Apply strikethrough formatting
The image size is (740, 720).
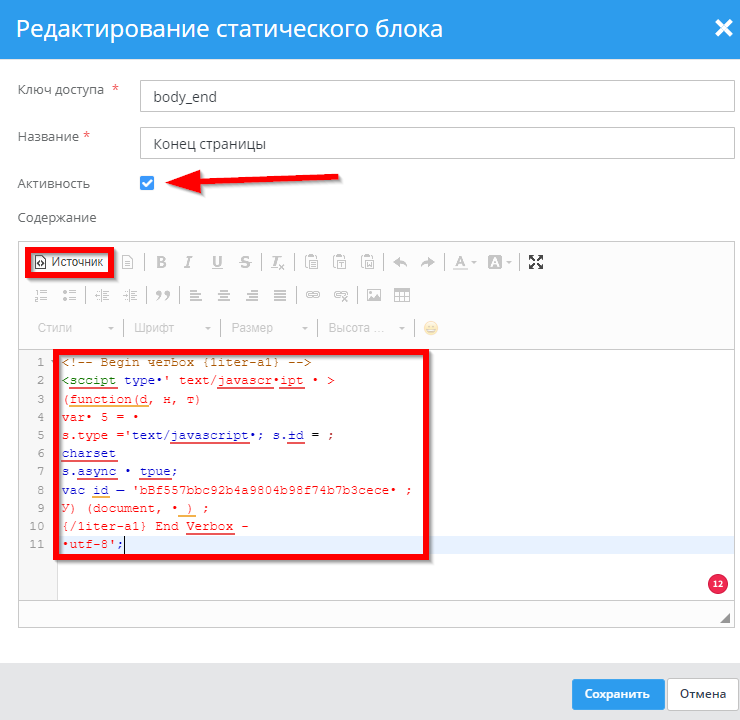pyautogui.click(x=245, y=262)
